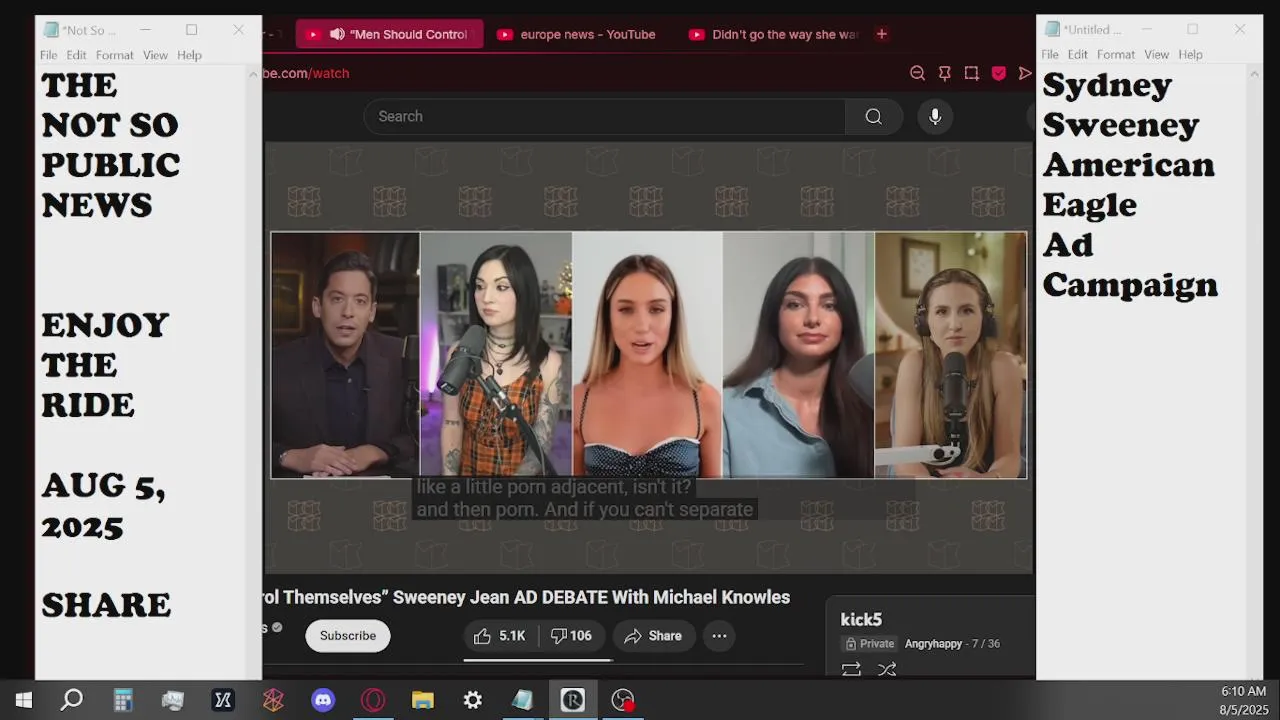Click the browser address bar URL
Screen dimensions: 1280x720
305,73
